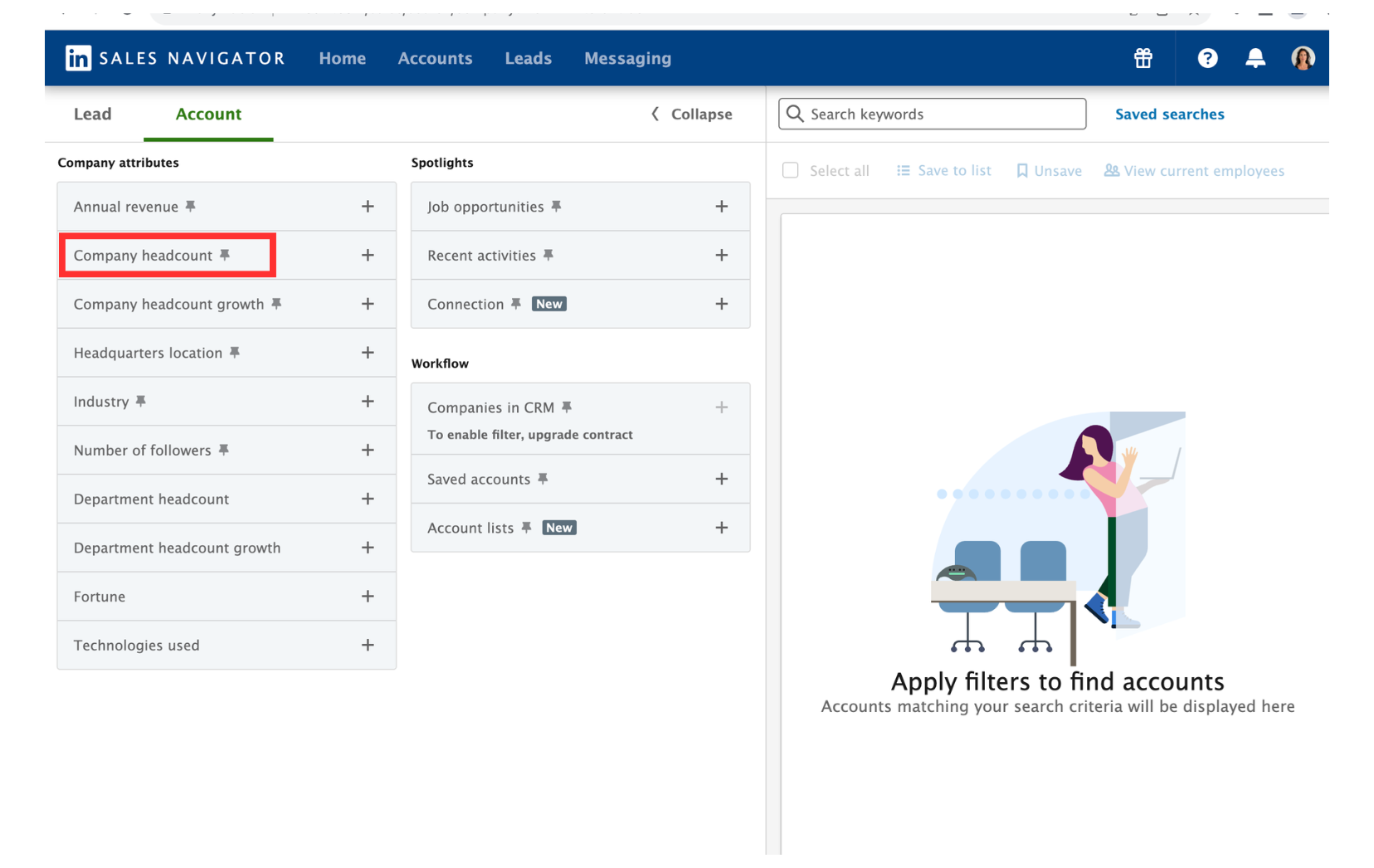This screenshot has height=868, width=1374.
Task: Toggle pin on Job opportunities filter
Action: [x=557, y=207]
